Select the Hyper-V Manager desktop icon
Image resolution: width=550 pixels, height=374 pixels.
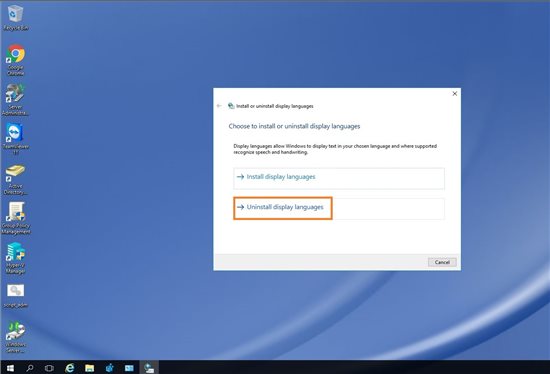click(x=15, y=258)
